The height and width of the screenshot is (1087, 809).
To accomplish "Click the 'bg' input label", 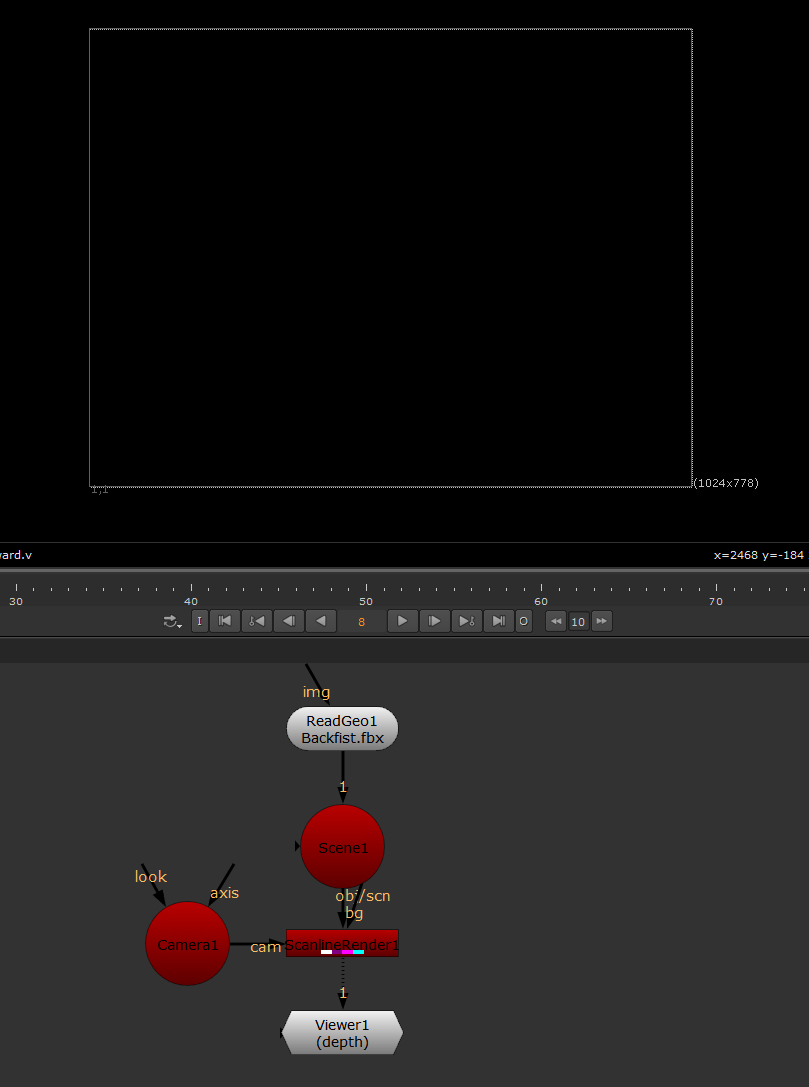I will tap(354, 913).
